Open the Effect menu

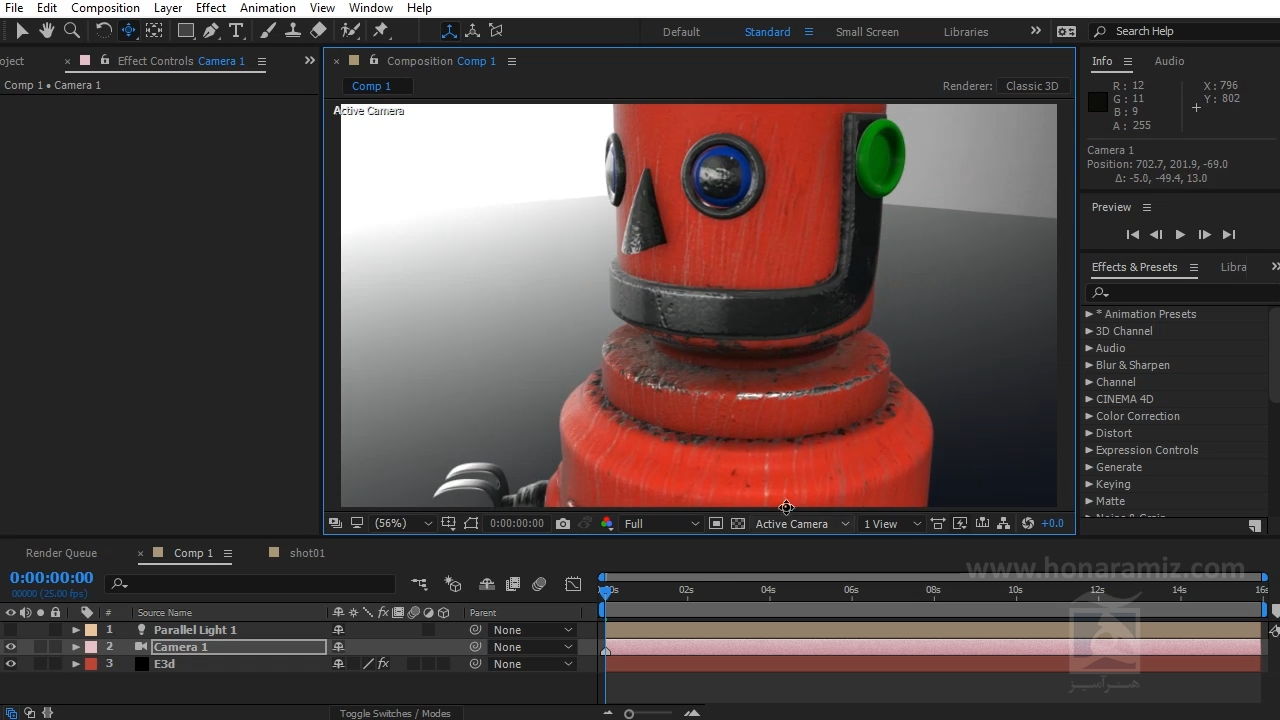210,8
